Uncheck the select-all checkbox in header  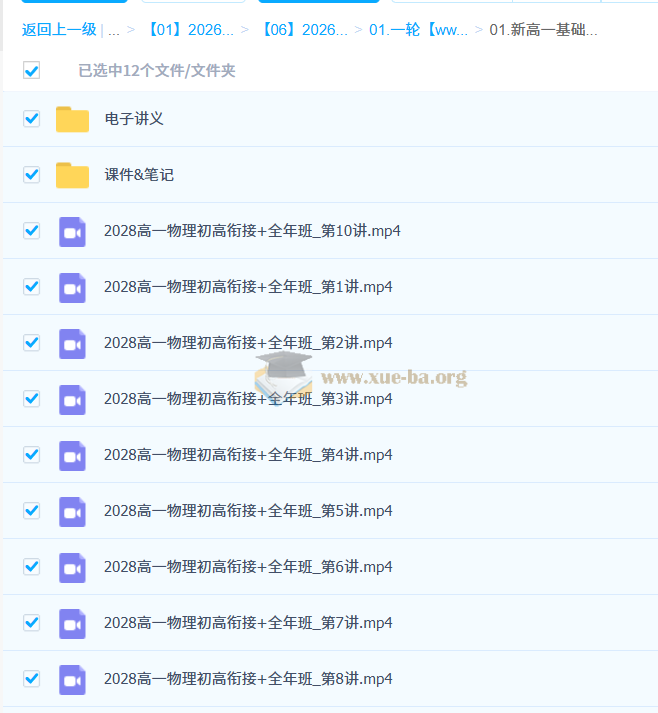(31, 71)
